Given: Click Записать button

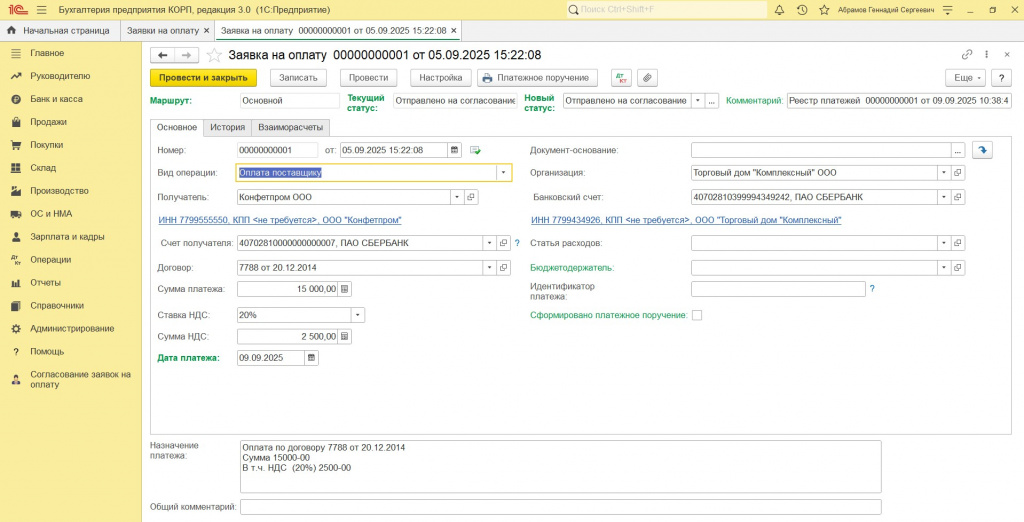Looking at the screenshot, I should [298, 78].
